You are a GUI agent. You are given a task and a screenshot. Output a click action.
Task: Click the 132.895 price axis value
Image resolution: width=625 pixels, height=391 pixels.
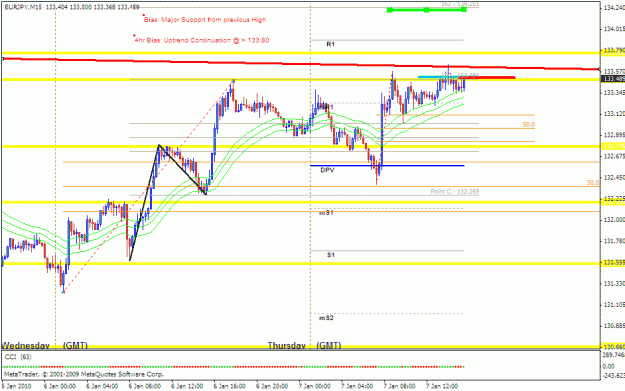click(614, 135)
